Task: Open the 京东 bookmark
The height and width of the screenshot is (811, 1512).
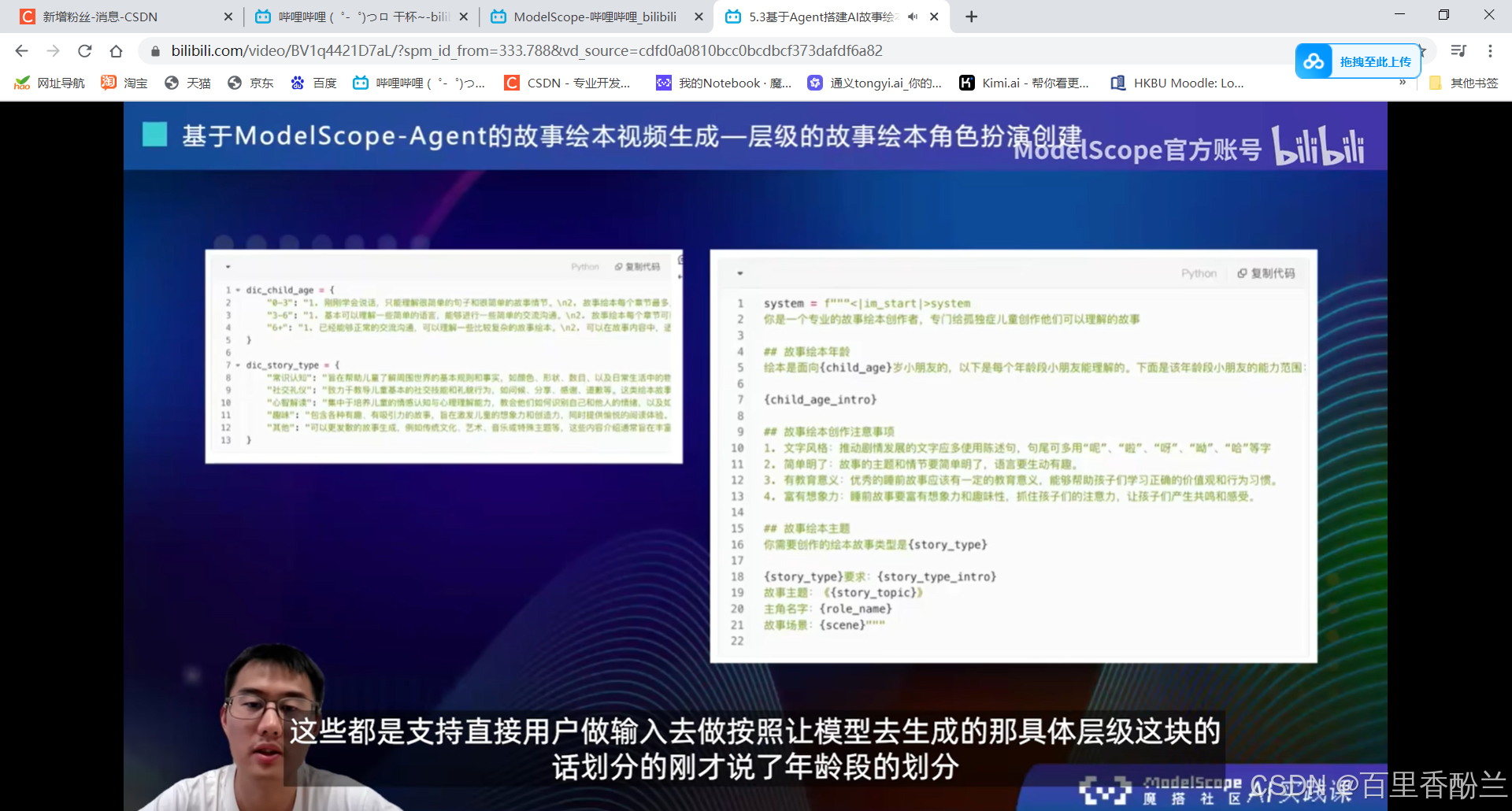Action: pos(250,83)
